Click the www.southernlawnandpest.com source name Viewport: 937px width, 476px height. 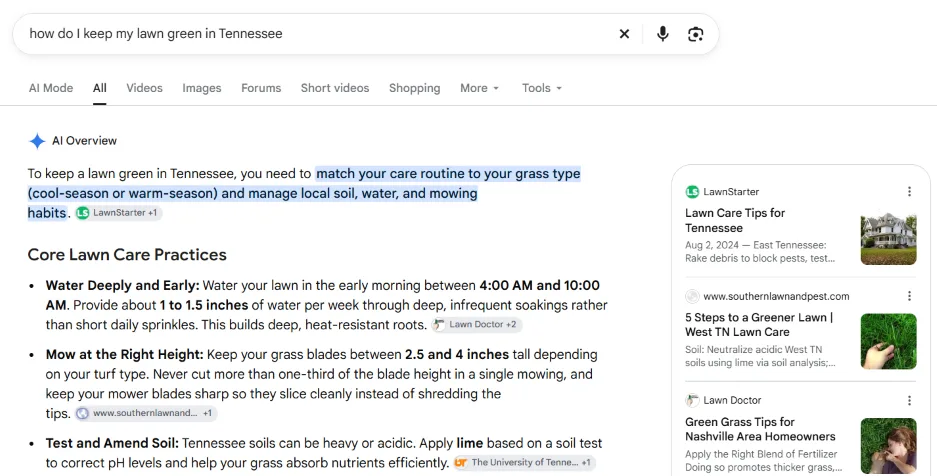(776, 296)
